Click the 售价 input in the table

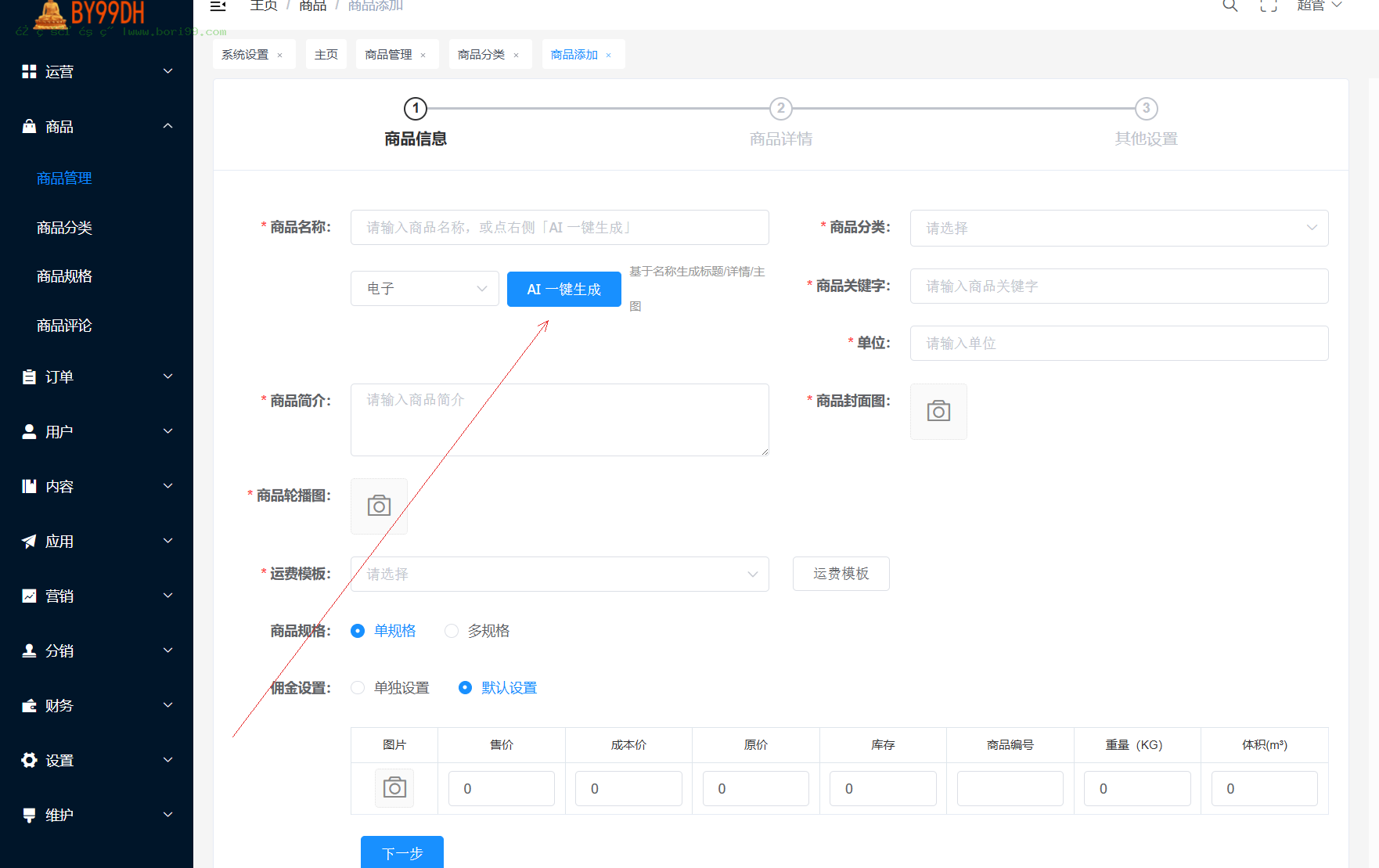pyautogui.click(x=502, y=788)
